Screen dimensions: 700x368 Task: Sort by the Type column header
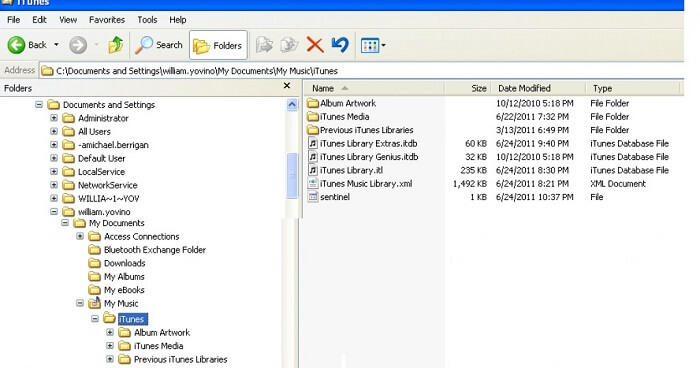tap(632, 88)
